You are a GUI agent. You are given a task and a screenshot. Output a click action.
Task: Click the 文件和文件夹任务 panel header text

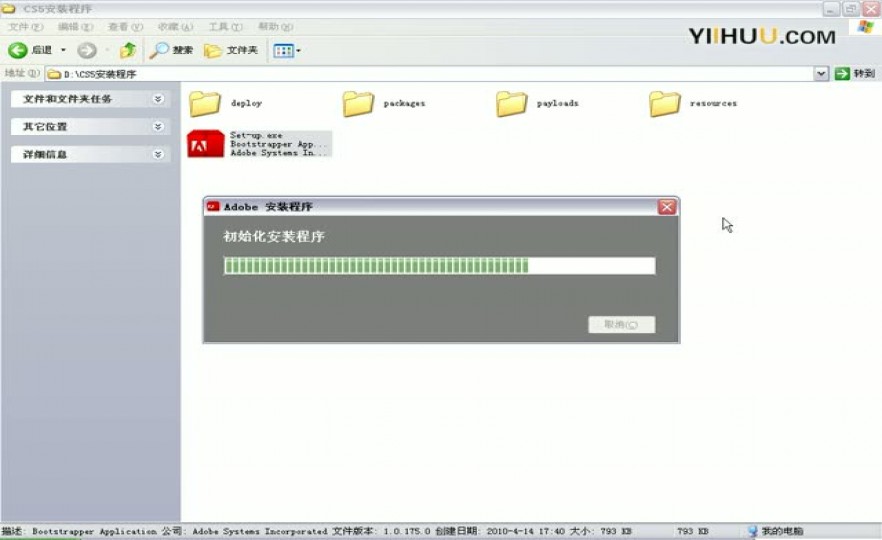click(x=67, y=99)
